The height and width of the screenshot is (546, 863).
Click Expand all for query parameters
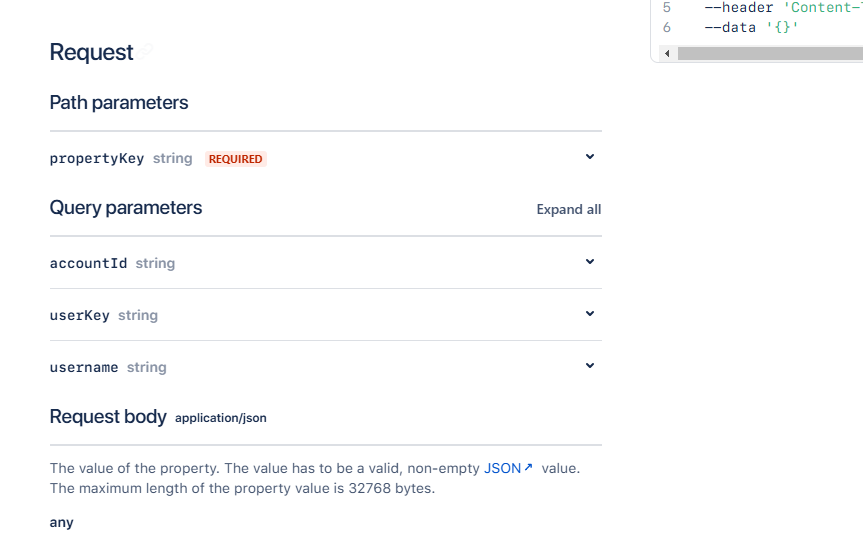click(x=569, y=210)
